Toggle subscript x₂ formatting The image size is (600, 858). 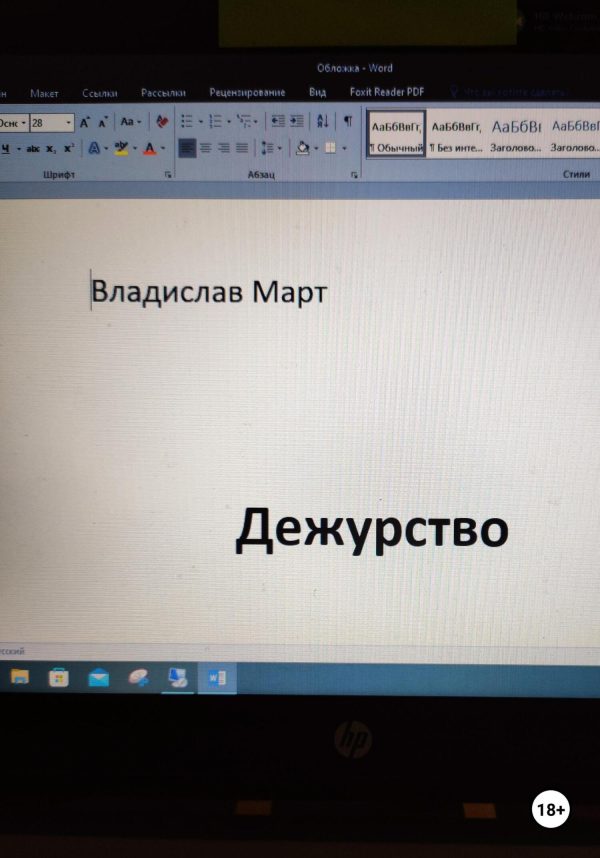tap(51, 148)
